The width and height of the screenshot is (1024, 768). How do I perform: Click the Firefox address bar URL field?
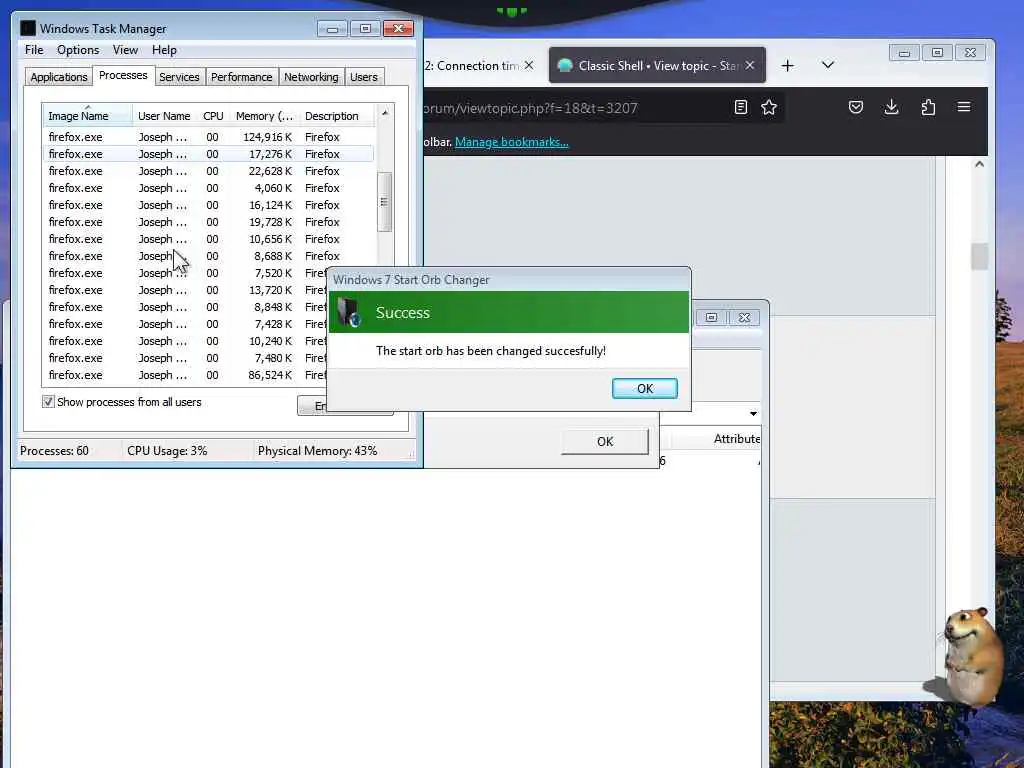click(575, 108)
